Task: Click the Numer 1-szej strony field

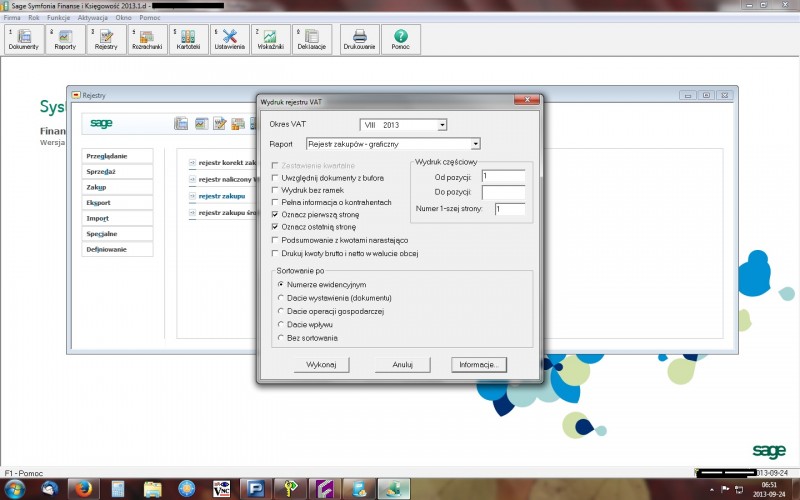Action: point(510,209)
